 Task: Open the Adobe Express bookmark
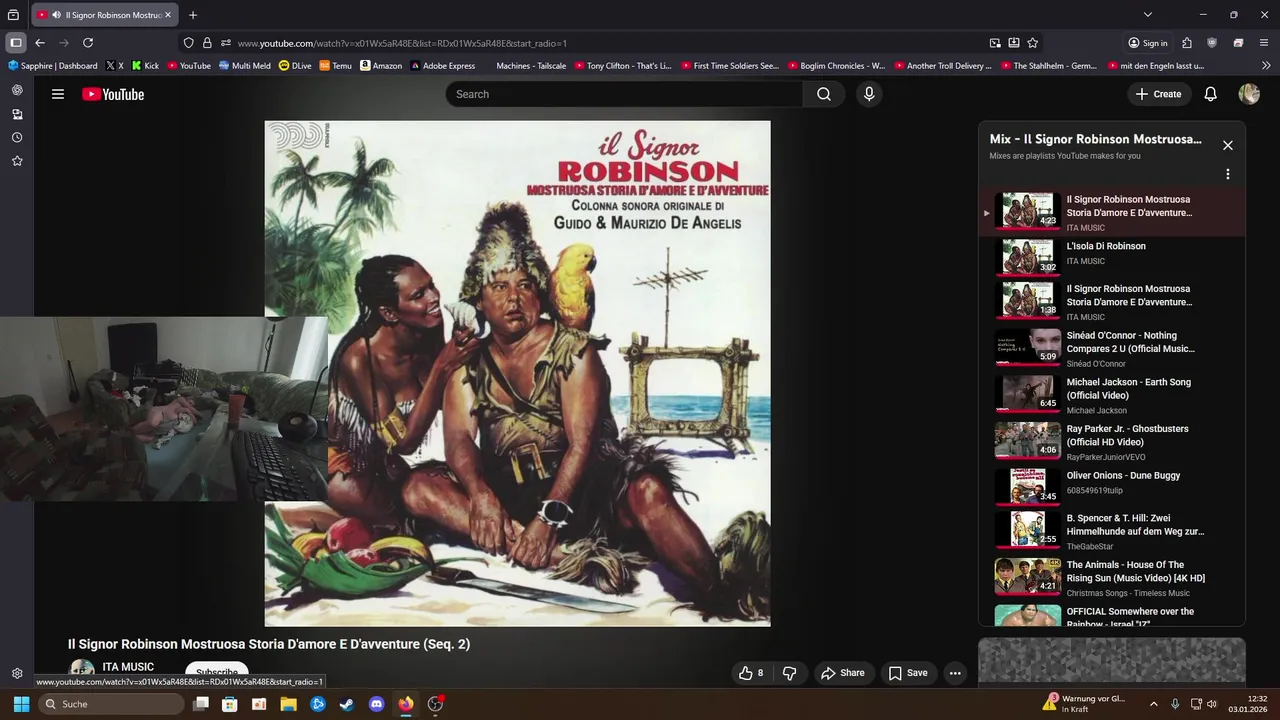click(x=442, y=66)
